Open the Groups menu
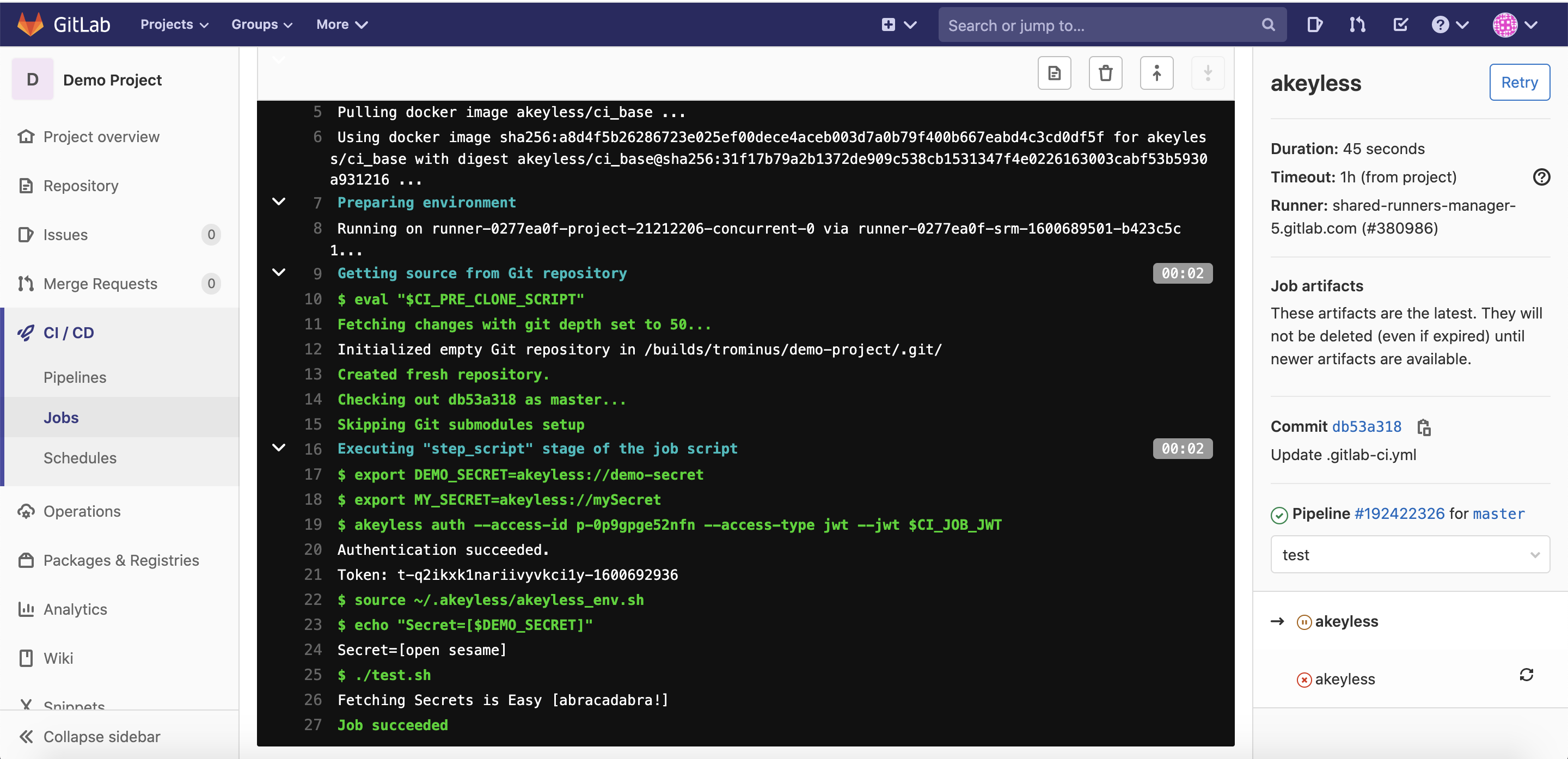The width and height of the screenshot is (1568, 759). tap(262, 25)
